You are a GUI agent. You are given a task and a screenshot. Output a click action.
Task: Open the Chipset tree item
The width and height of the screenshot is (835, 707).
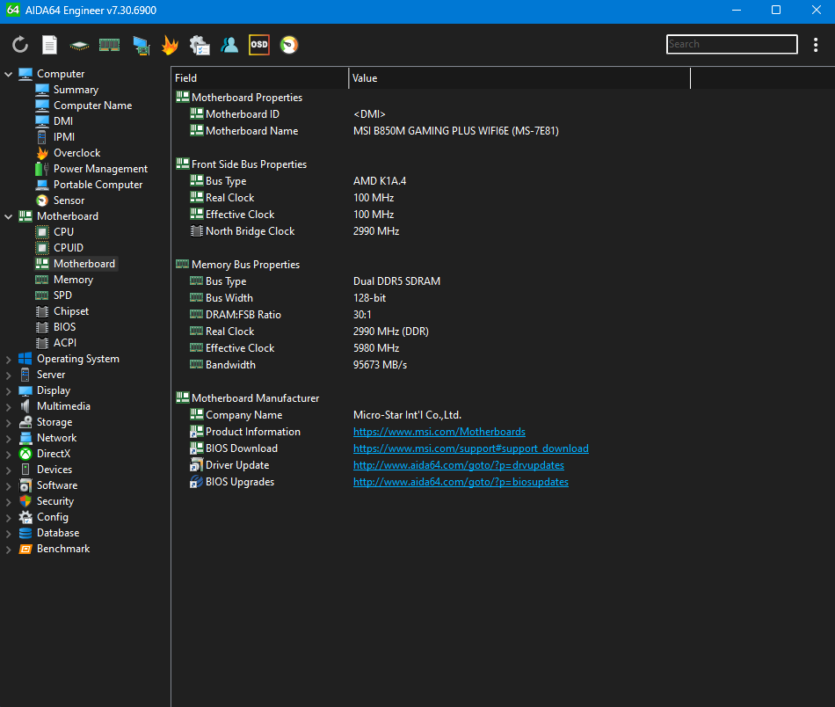tap(71, 311)
